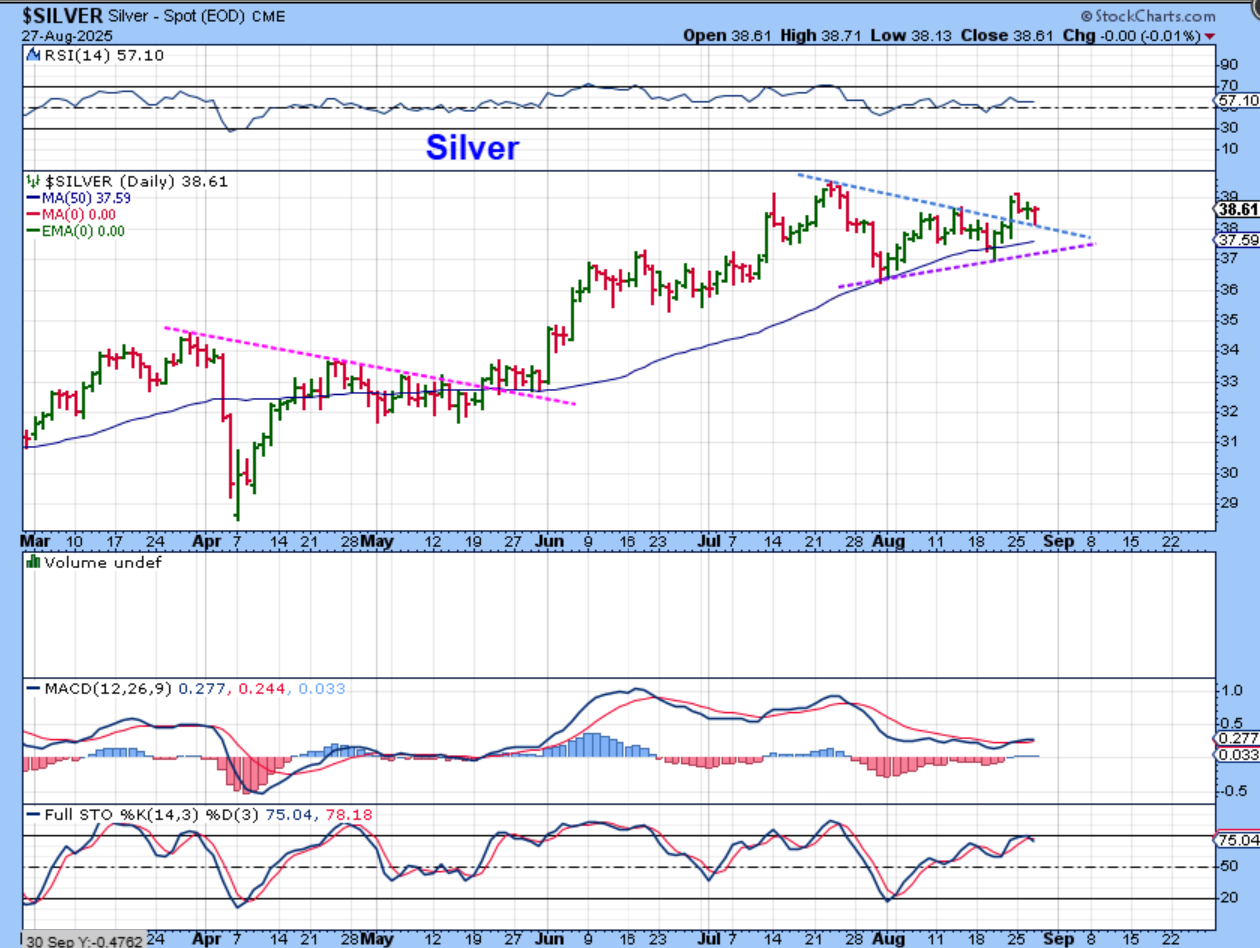Click the blue Silver chart annotation text

(472, 148)
